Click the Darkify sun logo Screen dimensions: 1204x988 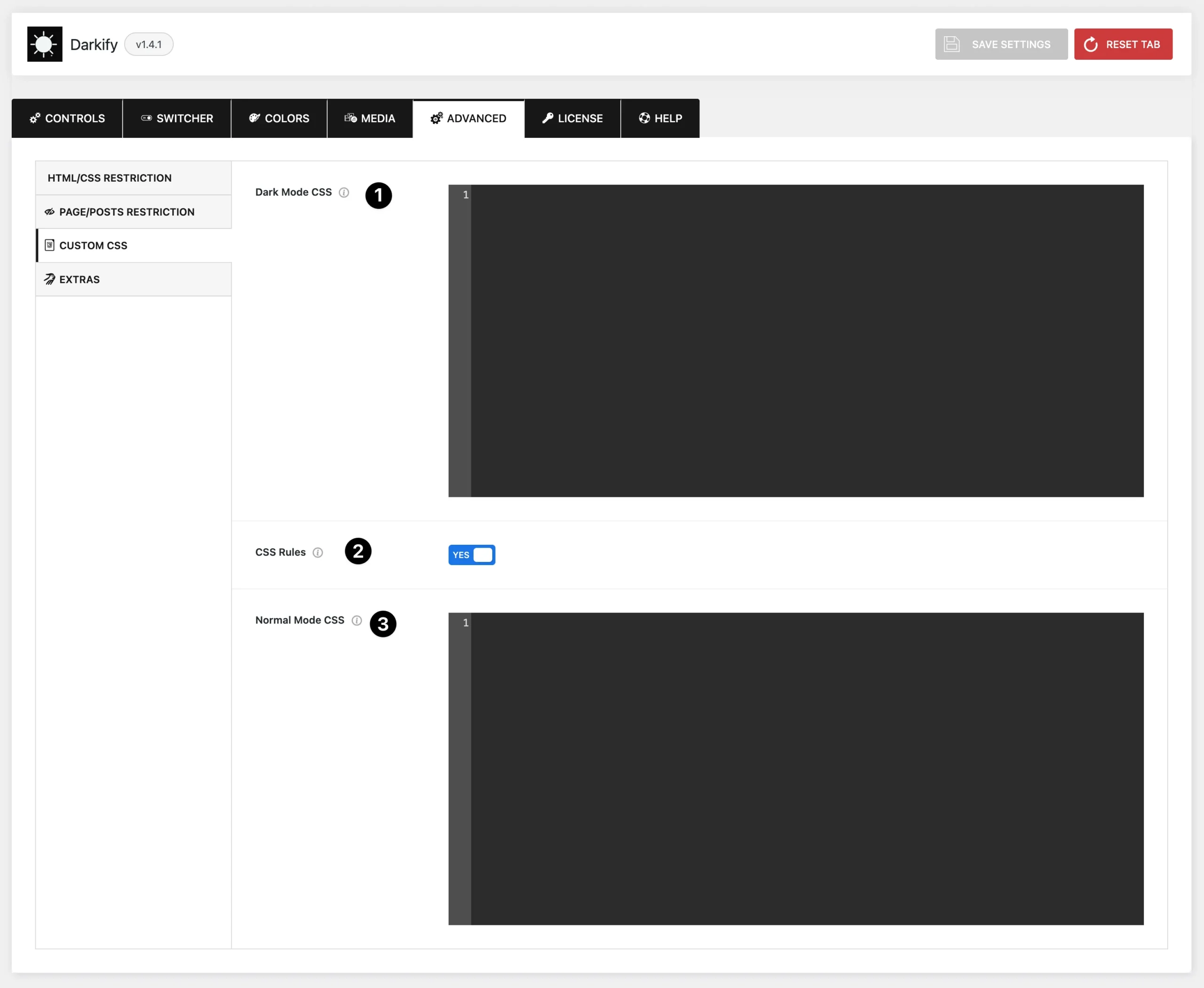tap(44, 44)
